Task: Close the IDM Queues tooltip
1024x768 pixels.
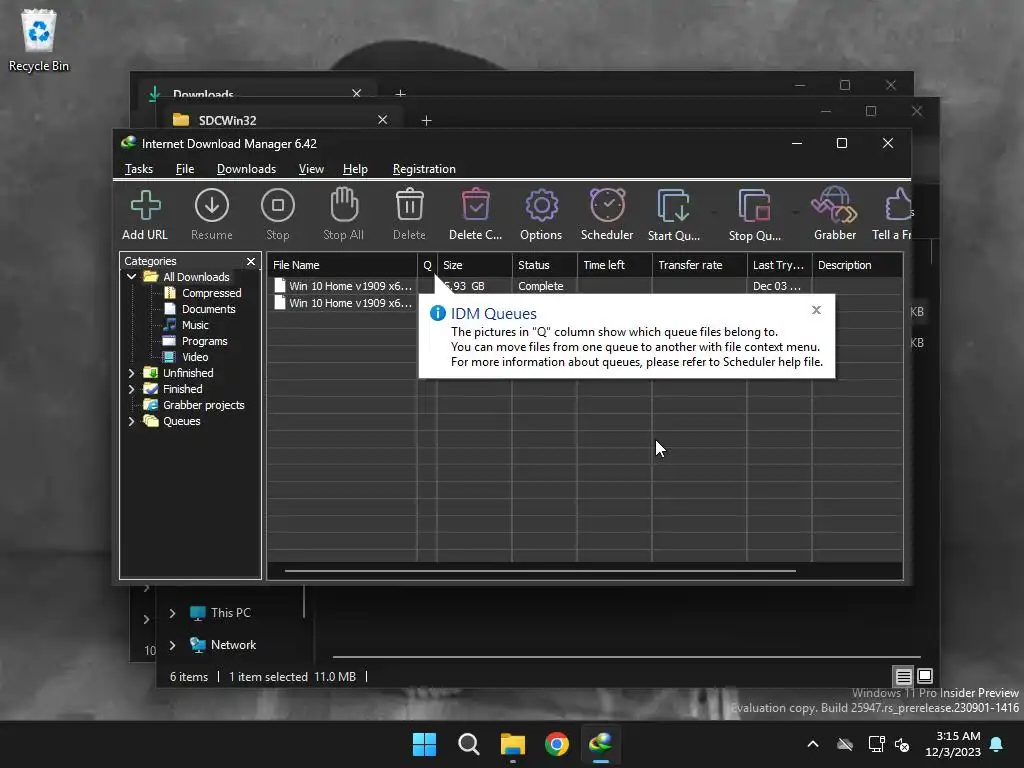Action: [x=816, y=310]
